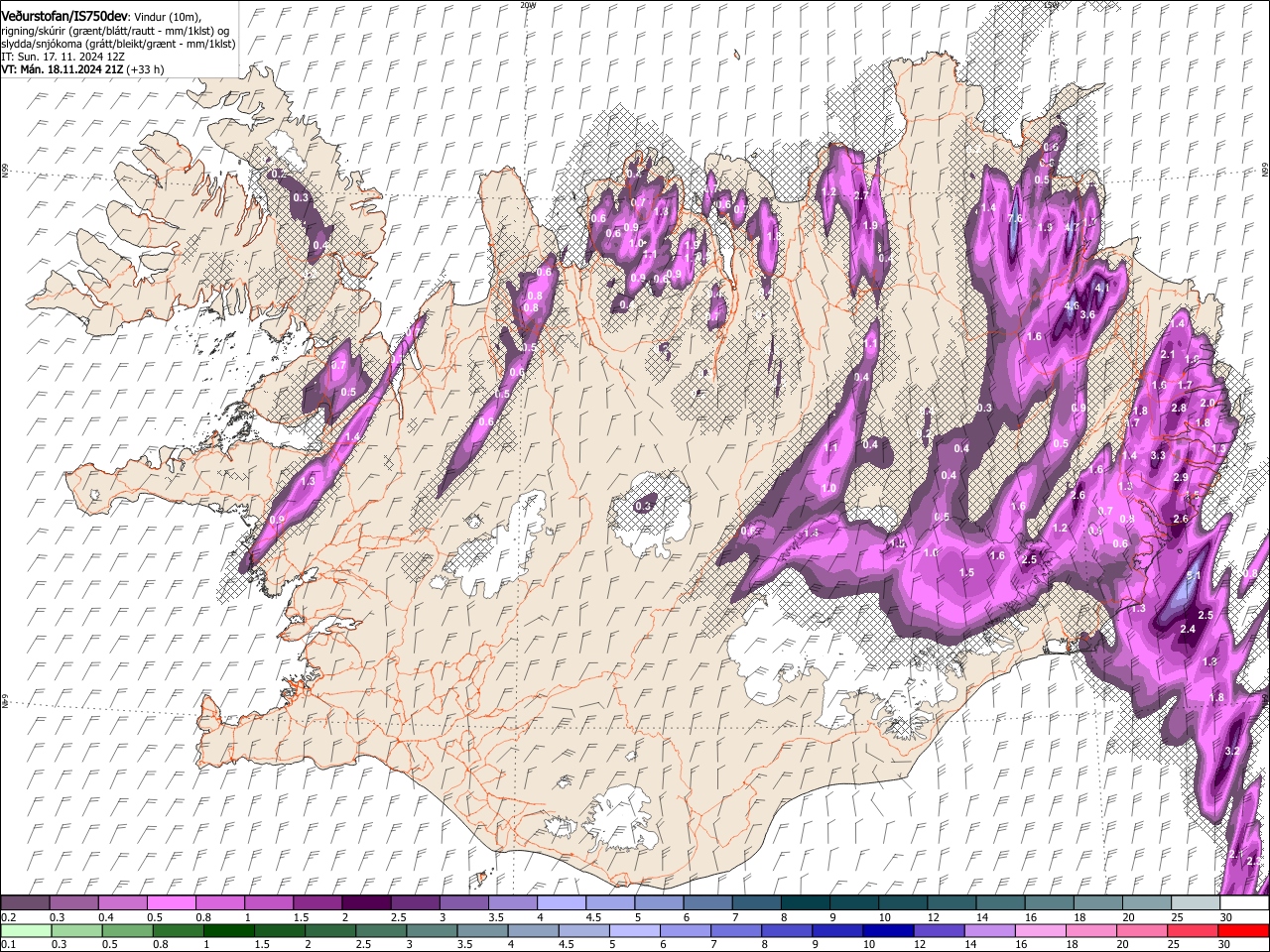
Task: Click the '0.1' label under green legend row
Action: tap(8, 945)
